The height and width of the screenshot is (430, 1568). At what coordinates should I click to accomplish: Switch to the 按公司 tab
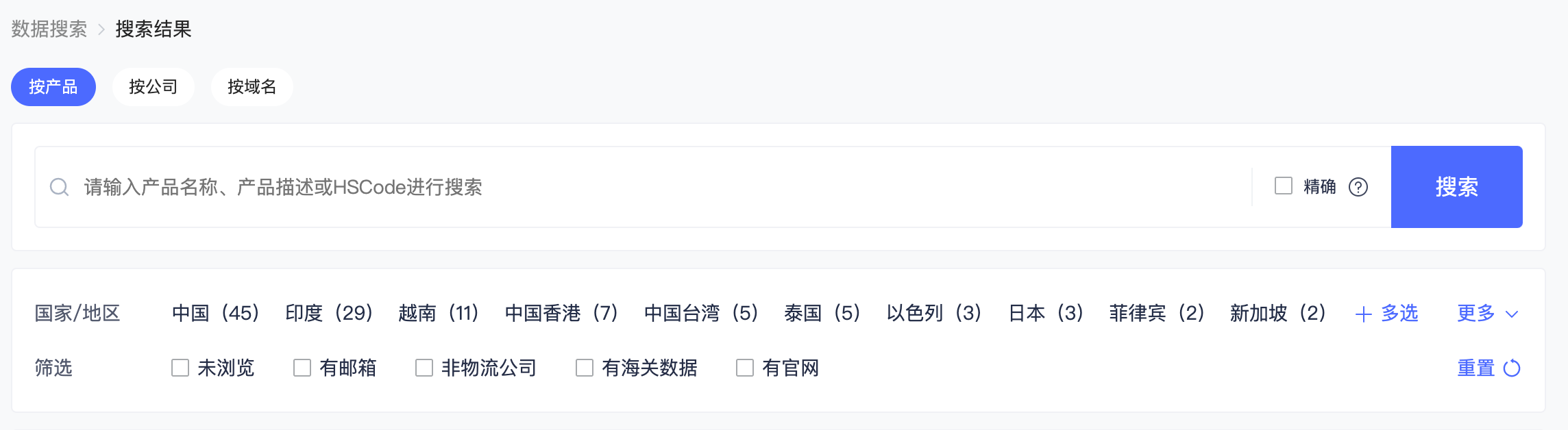coord(154,87)
